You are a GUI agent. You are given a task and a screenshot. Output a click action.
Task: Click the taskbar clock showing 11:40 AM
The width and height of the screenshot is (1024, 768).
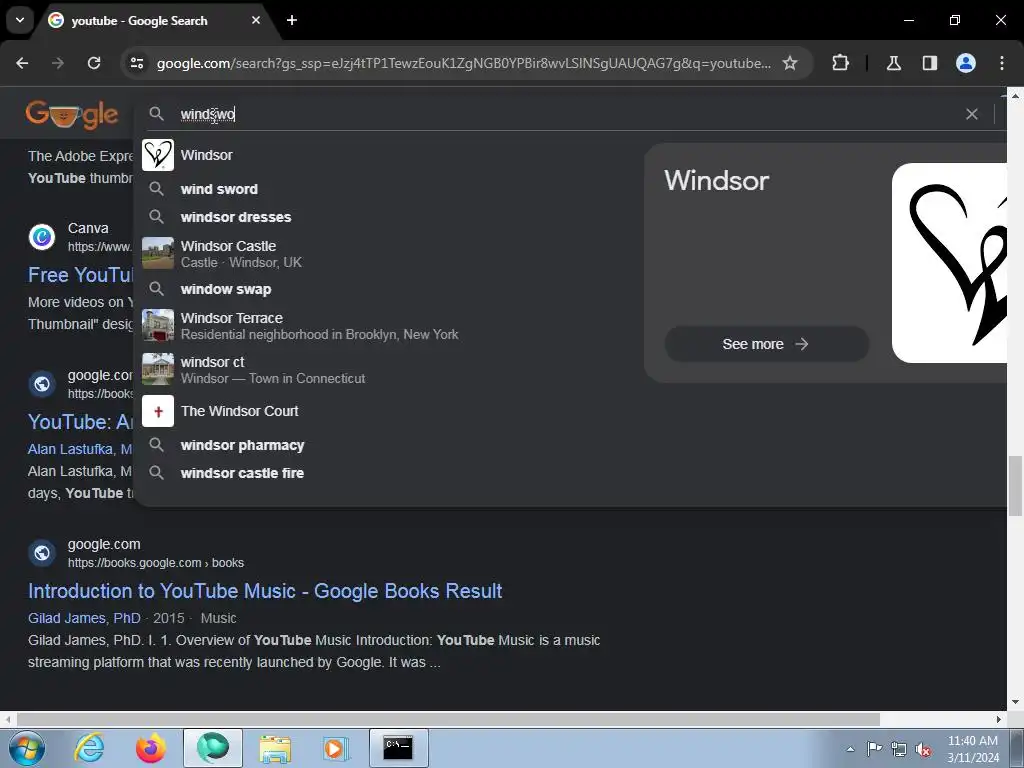pos(973,749)
